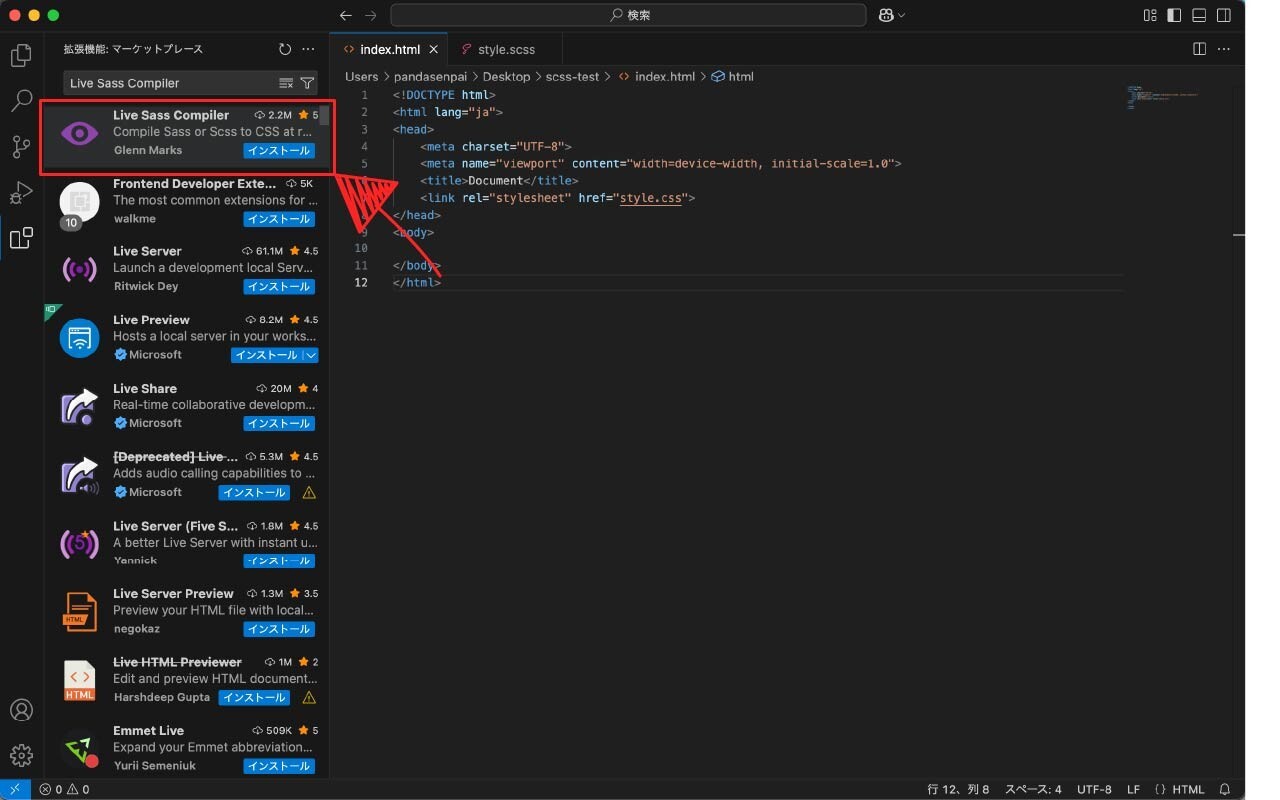The width and height of the screenshot is (1280, 800).
Task: Expand the Live Preview install dropdown arrow
Action: click(311, 355)
